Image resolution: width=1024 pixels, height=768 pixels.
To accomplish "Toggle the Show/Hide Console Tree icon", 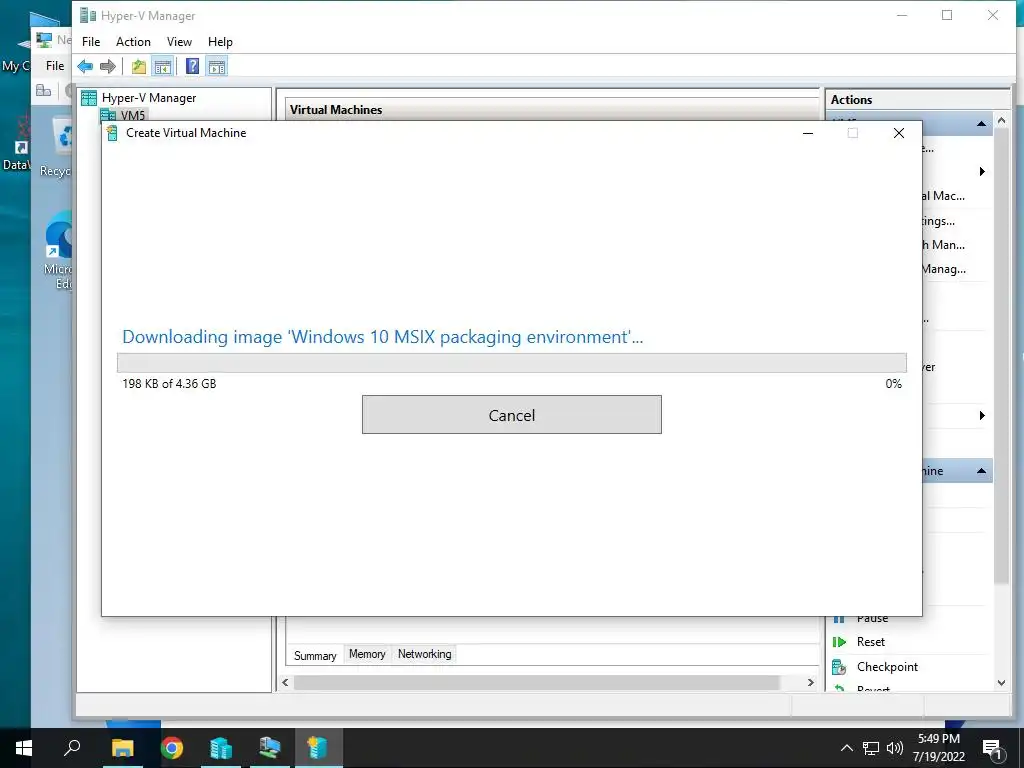I will coord(162,66).
